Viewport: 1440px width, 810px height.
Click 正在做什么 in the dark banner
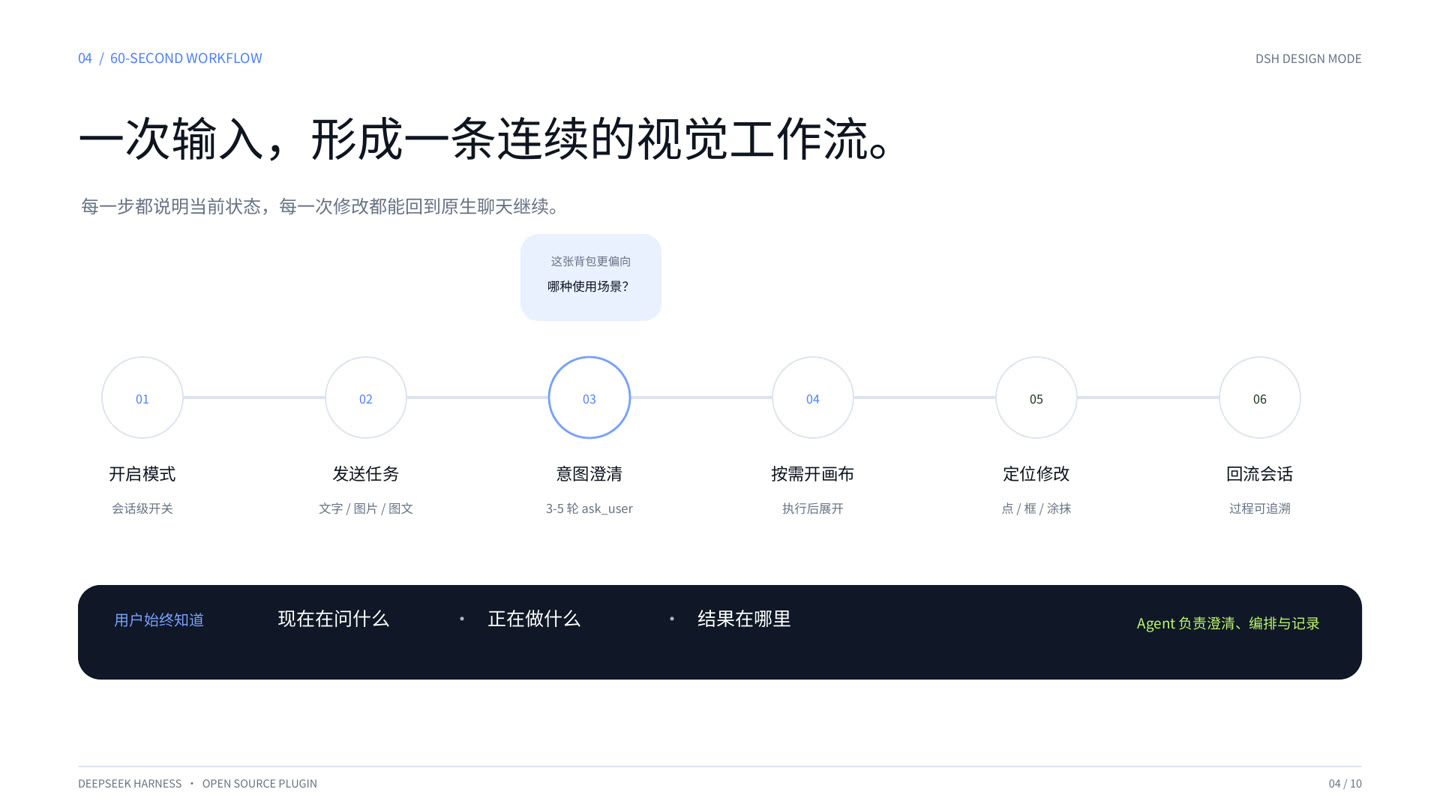pyautogui.click(x=534, y=619)
